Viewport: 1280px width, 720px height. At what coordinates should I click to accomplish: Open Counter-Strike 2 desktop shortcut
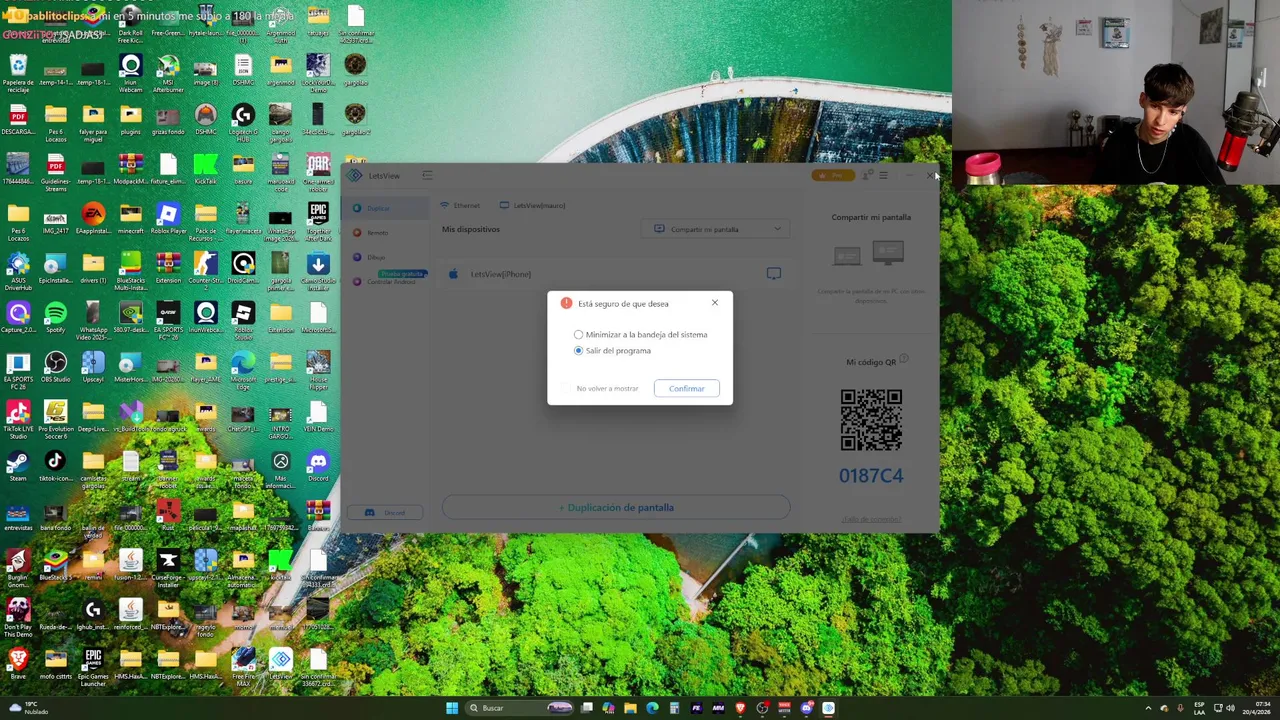pyautogui.click(x=205, y=268)
